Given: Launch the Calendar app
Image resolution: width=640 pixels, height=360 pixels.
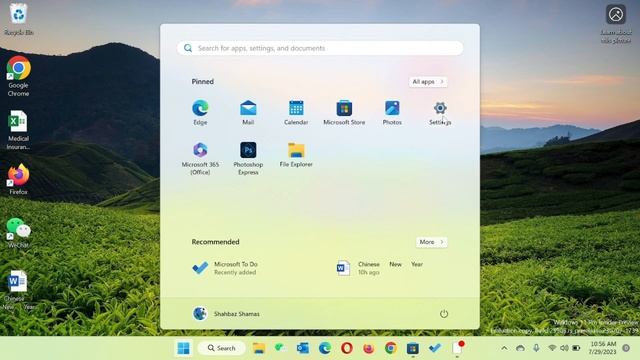Looking at the screenshot, I should pos(296,112).
